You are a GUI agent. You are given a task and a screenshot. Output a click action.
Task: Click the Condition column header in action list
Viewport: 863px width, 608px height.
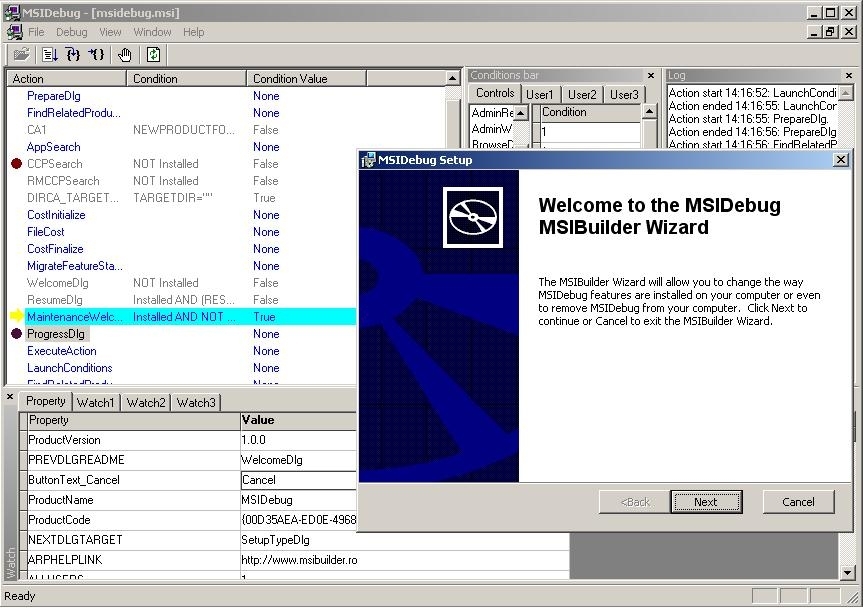[187, 79]
